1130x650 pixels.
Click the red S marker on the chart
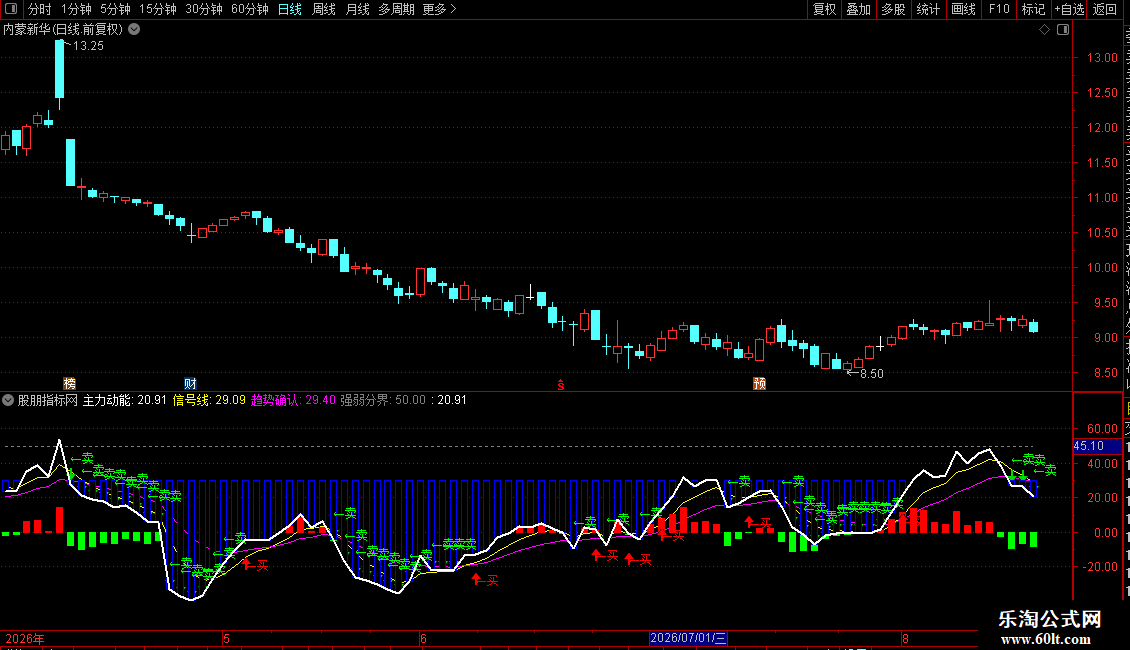561,385
